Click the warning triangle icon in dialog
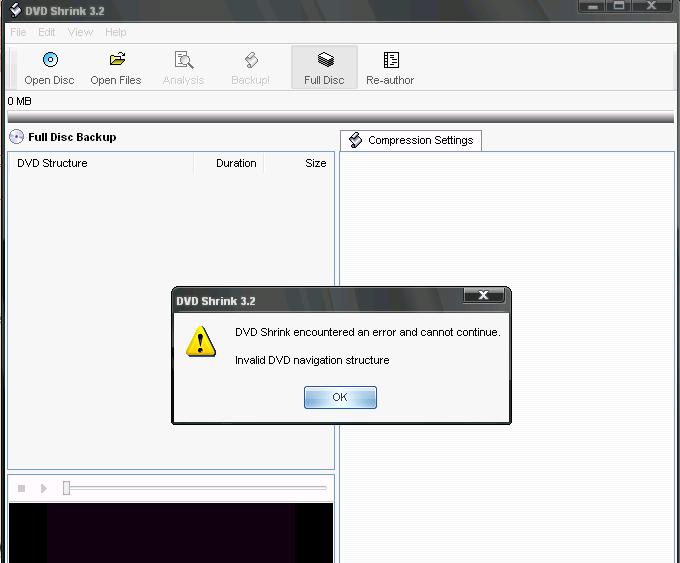Image resolution: width=680 pixels, height=563 pixels. (x=200, y=342)
